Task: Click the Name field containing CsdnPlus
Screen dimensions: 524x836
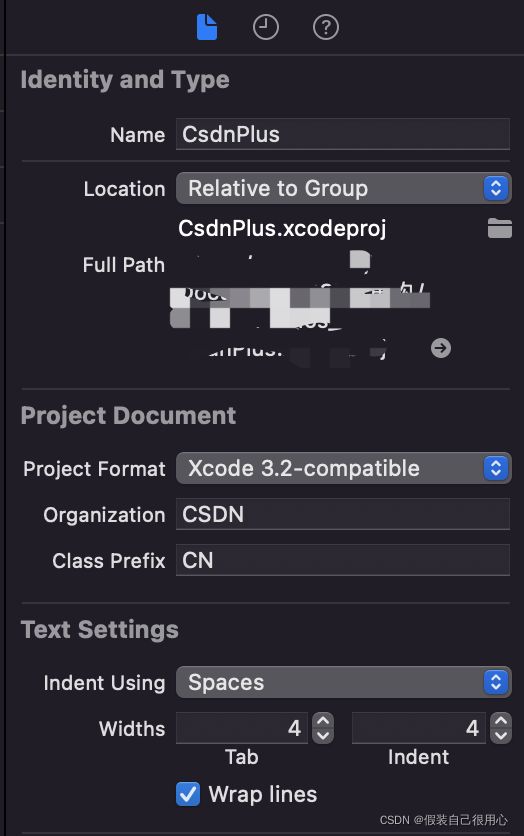Action: point(343,134)
